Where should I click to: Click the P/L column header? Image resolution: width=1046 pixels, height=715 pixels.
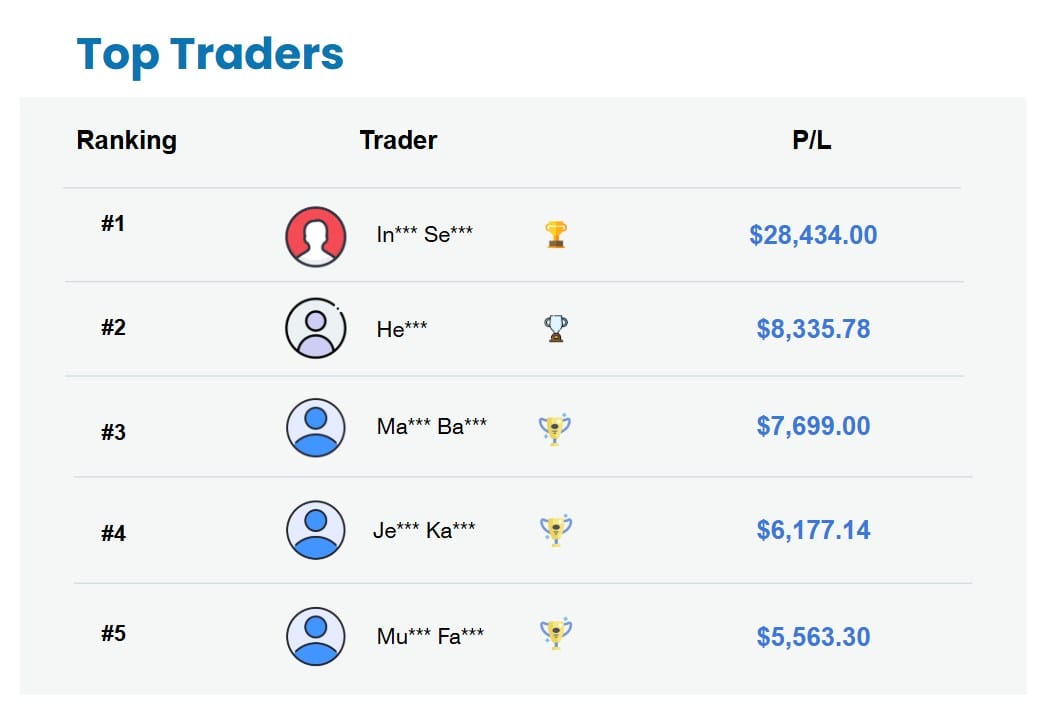812,140
